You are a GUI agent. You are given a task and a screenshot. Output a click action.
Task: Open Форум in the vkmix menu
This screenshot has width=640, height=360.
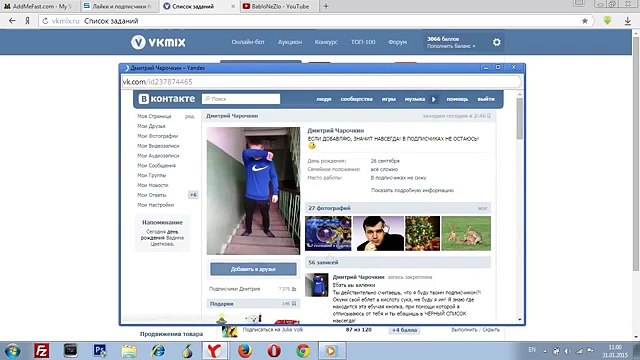pyautogui.click(x=397, y=42)
